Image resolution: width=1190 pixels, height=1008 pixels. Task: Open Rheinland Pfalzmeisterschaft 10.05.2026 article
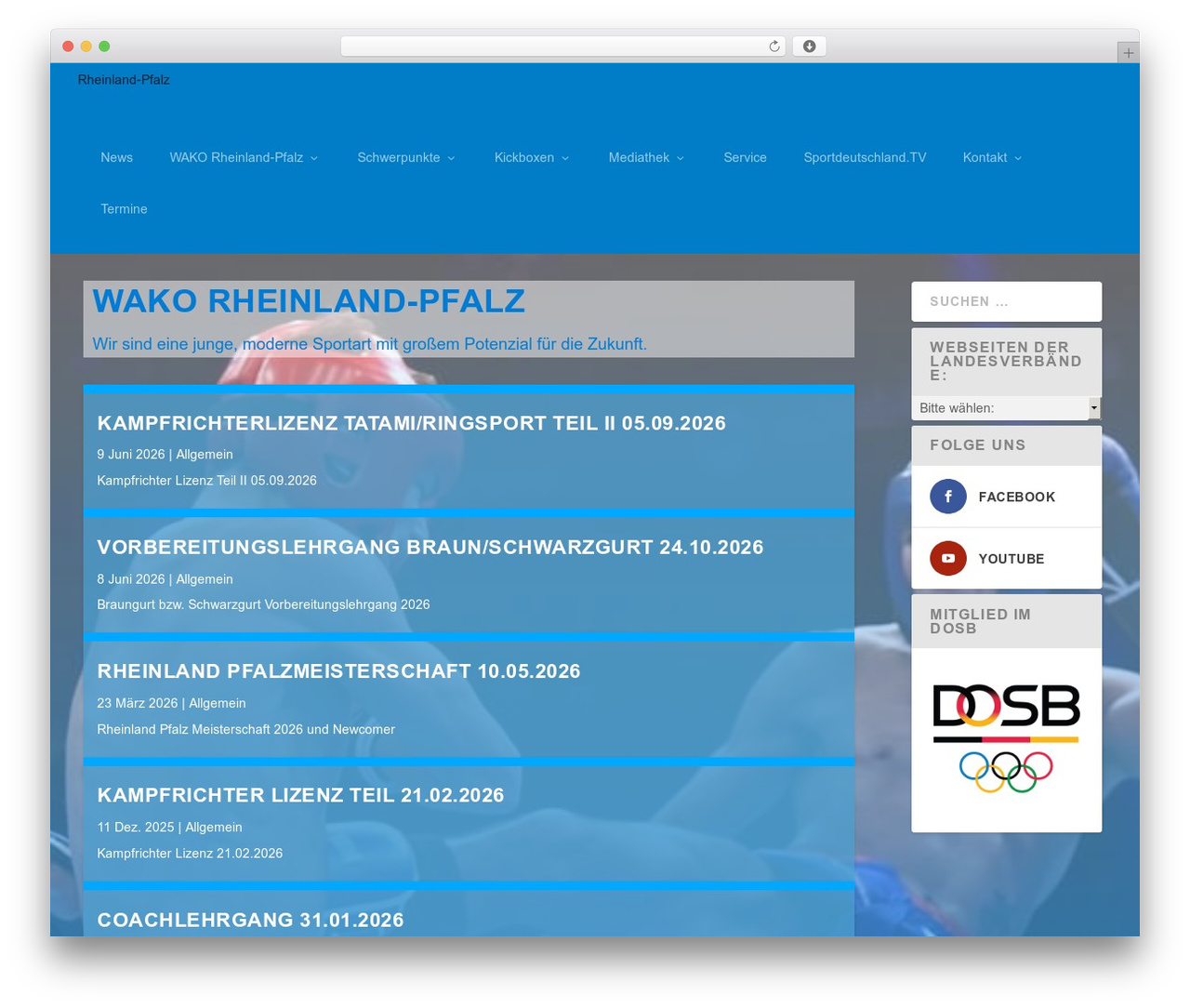click(x=338, y=671)
